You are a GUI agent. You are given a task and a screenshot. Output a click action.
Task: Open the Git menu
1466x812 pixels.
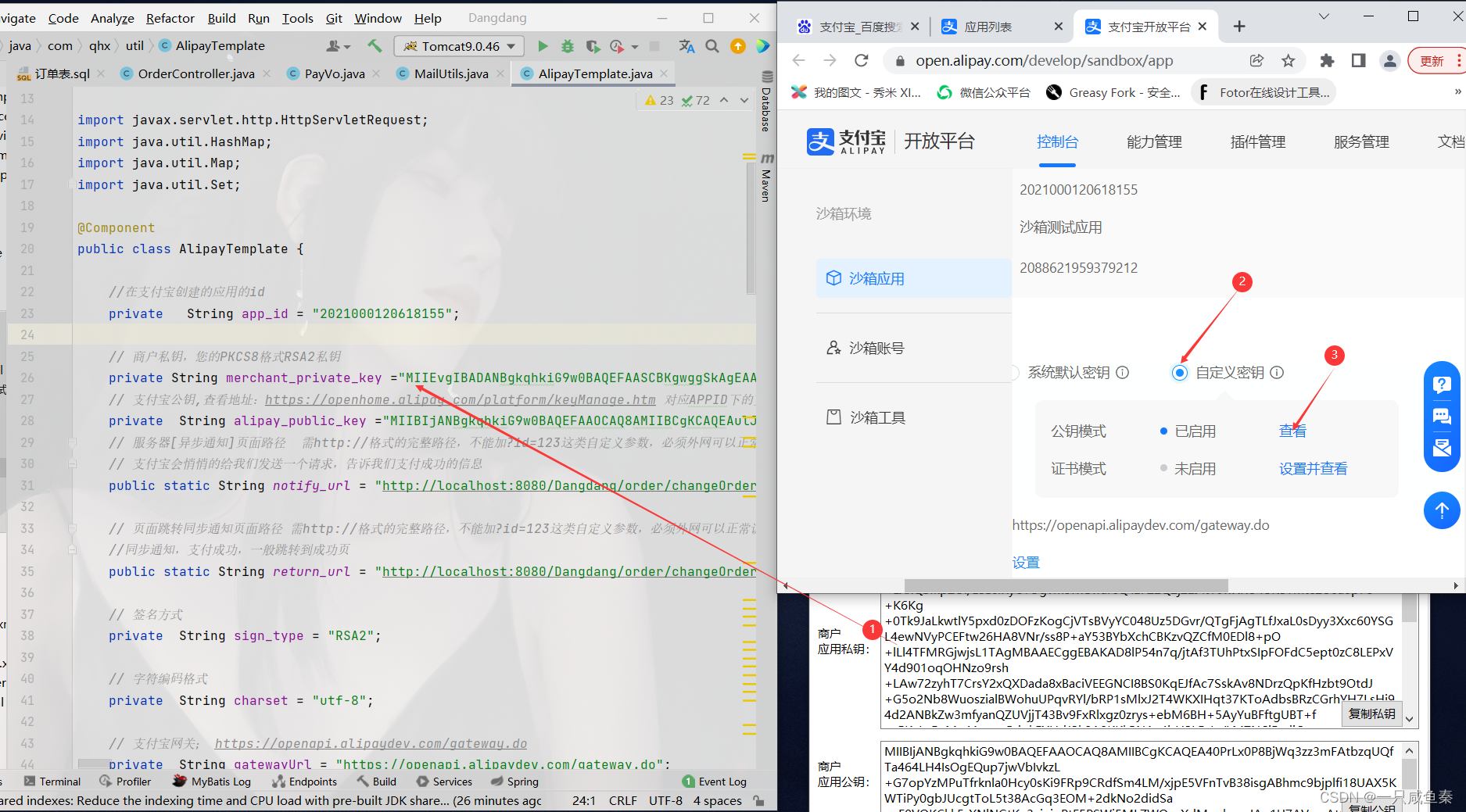[334, 18]
